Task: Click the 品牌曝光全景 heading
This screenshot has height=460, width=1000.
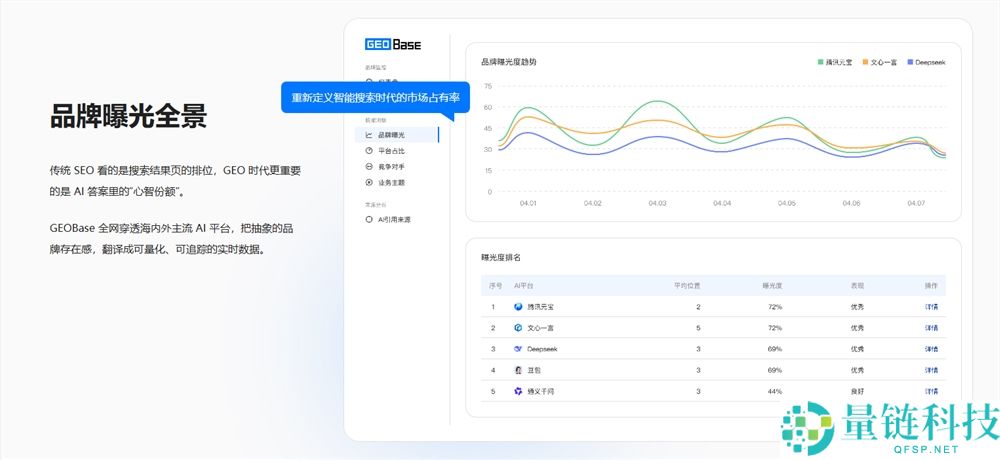Action: (x=129, y=116)
